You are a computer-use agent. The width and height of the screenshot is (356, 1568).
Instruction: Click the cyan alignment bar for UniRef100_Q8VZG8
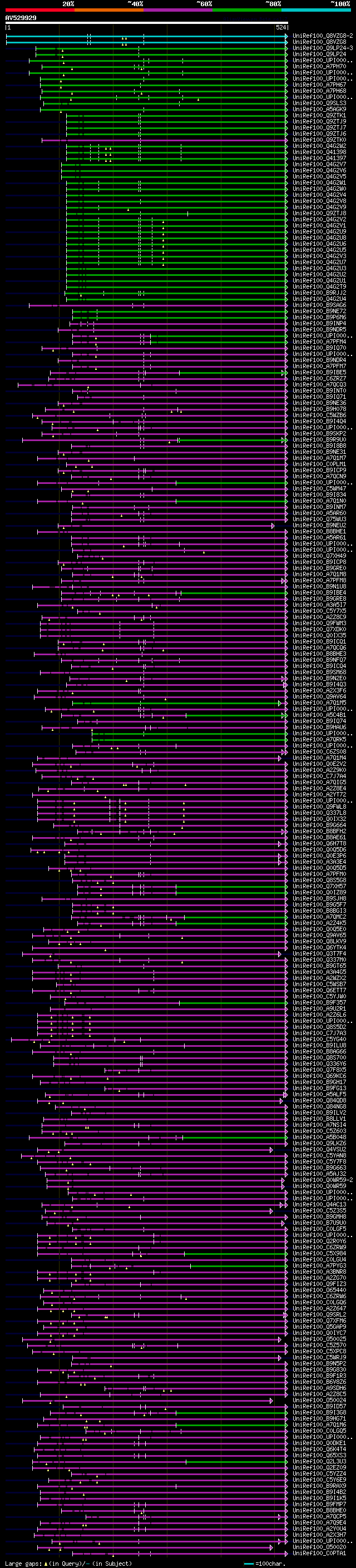tap(147, 43)
